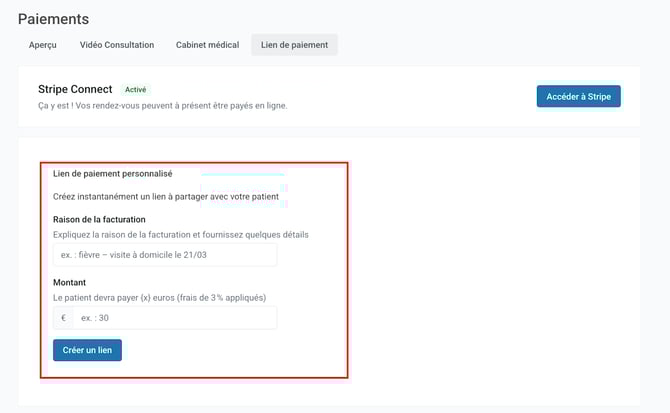The height and width of the screenshot is (413, 670).
Task: Click the Lien de paiement personnalisé heading
Action: [x=112, y=173]
